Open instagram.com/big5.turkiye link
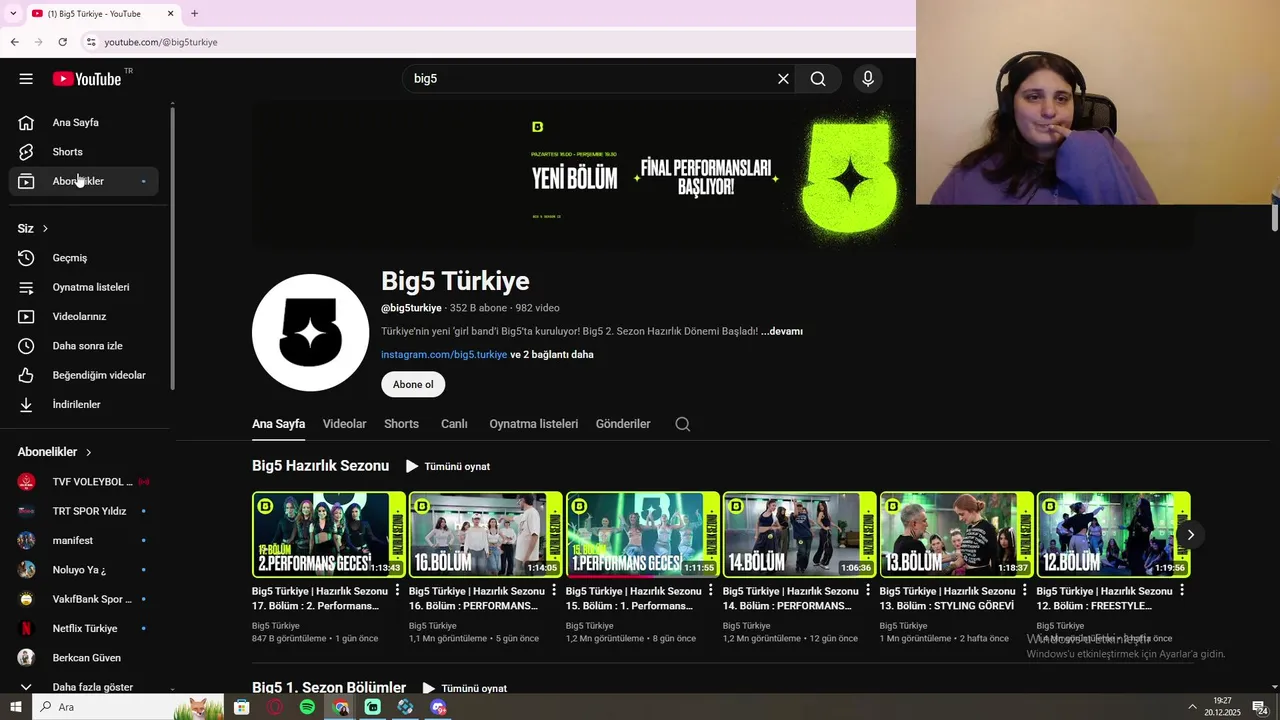 tap(444, 355)
